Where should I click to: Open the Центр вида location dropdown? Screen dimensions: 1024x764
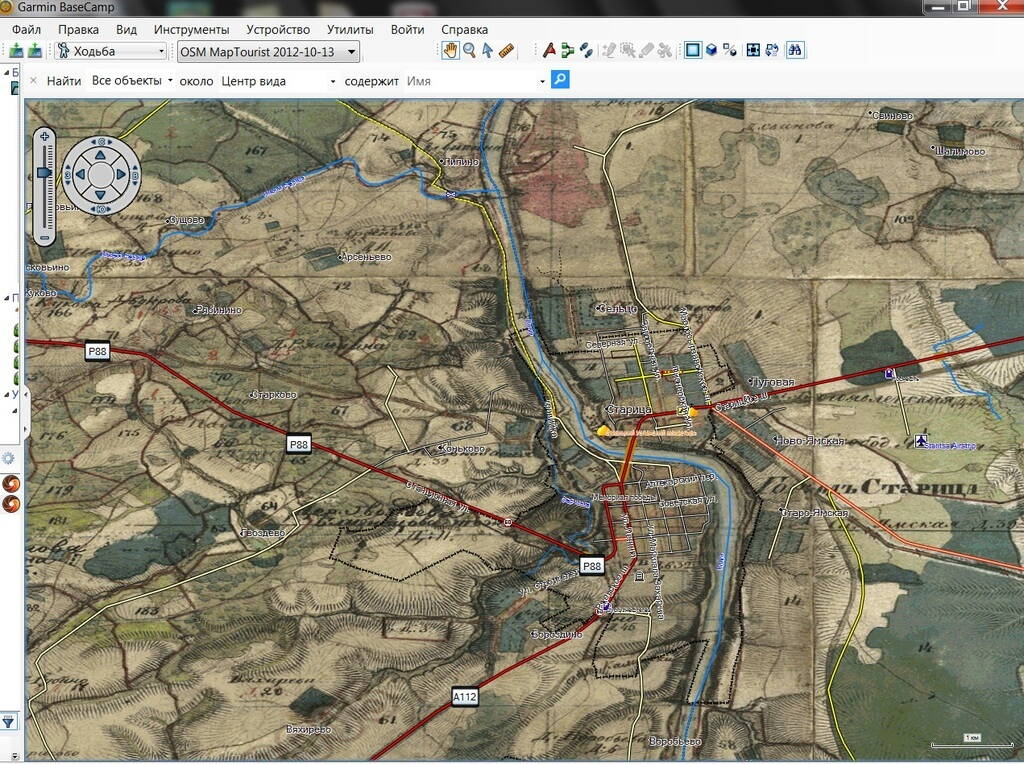point(278,81)
